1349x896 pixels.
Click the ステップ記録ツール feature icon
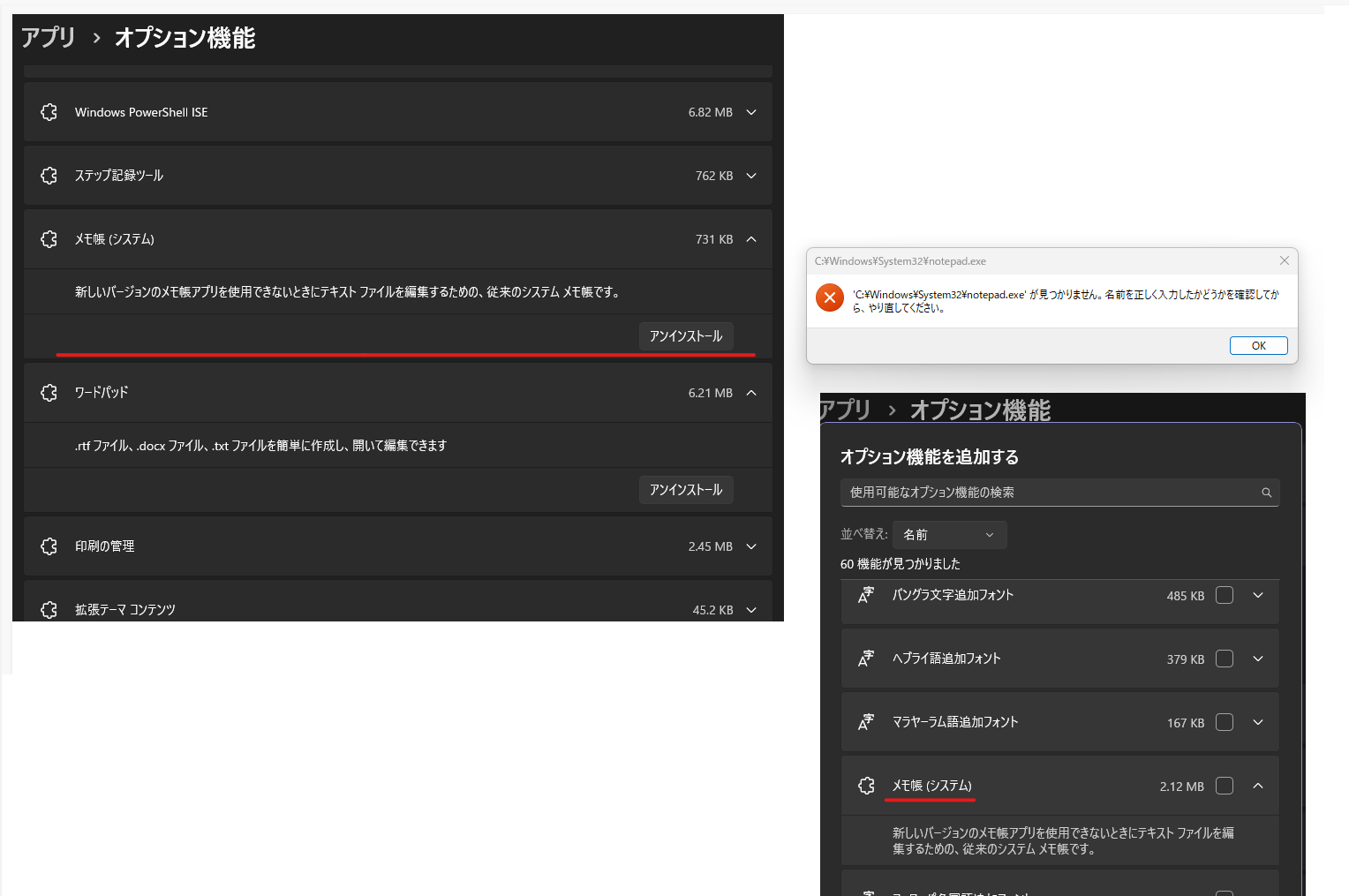[49, 176]
